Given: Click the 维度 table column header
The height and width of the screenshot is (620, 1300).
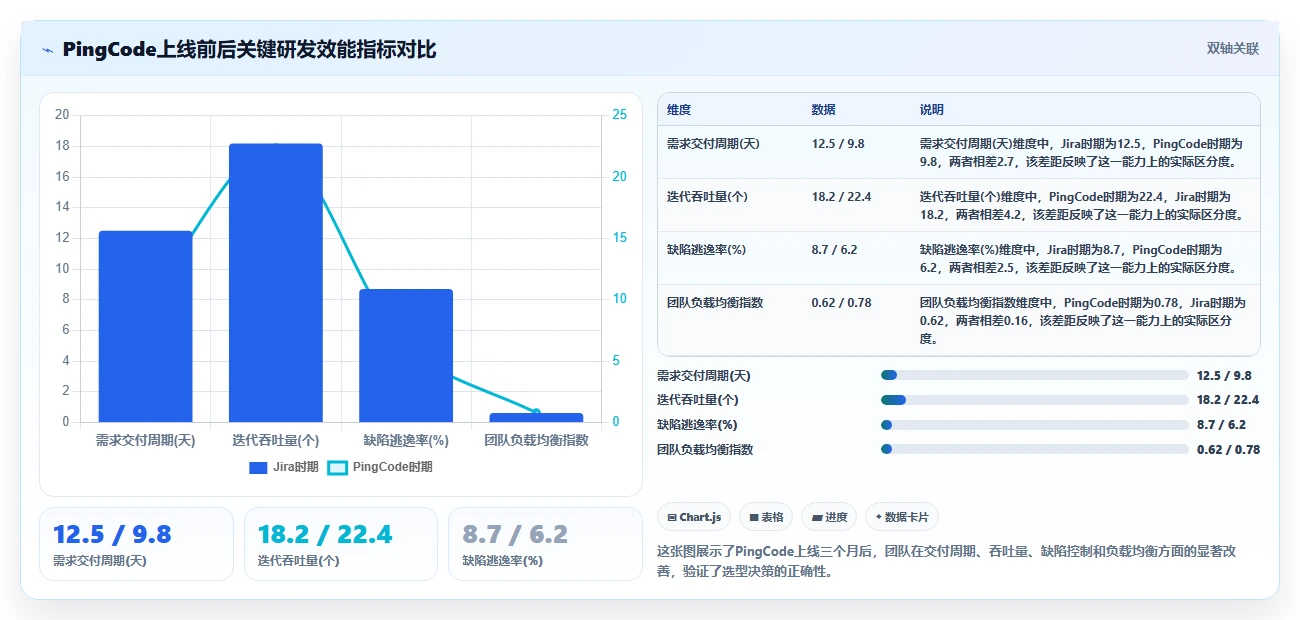Looking at the screenshot, I should (x=679, y=110).
